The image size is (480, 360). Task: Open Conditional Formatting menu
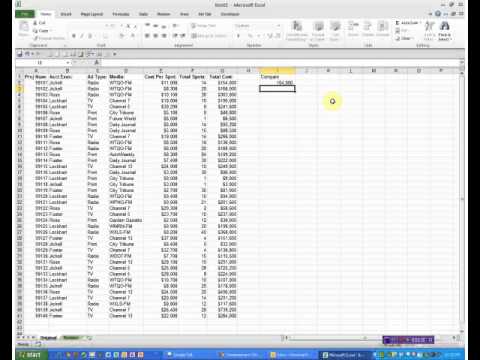pos(297,31)
